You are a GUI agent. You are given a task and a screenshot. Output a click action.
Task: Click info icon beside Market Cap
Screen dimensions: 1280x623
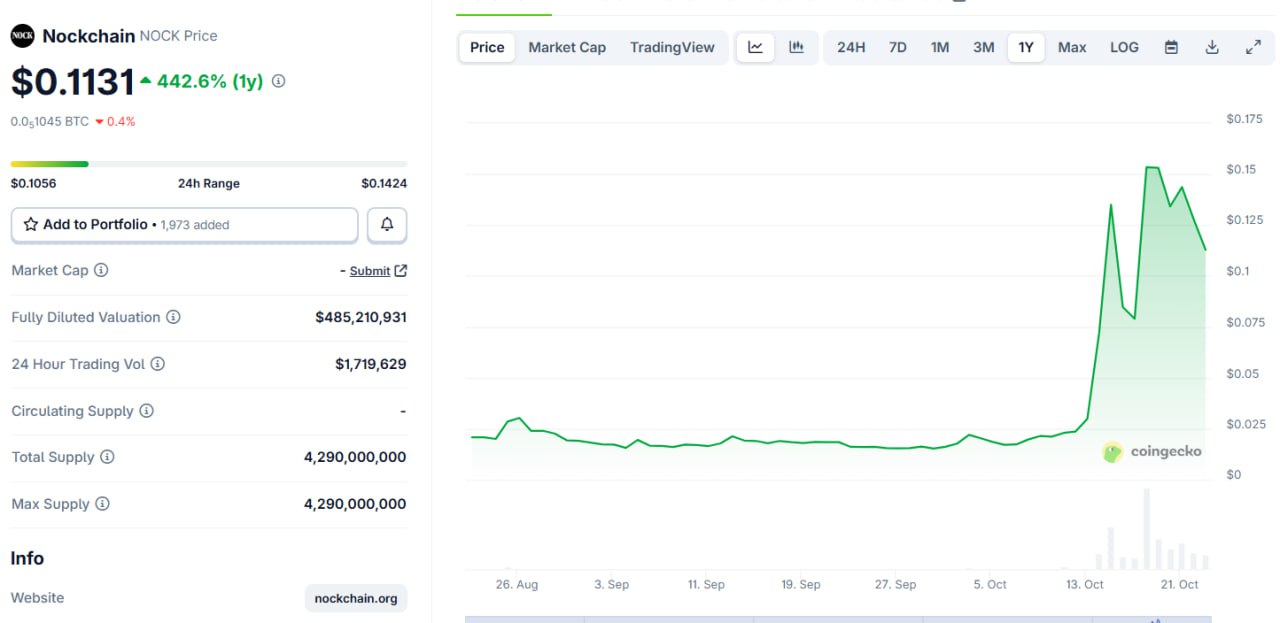pos(101,271)
